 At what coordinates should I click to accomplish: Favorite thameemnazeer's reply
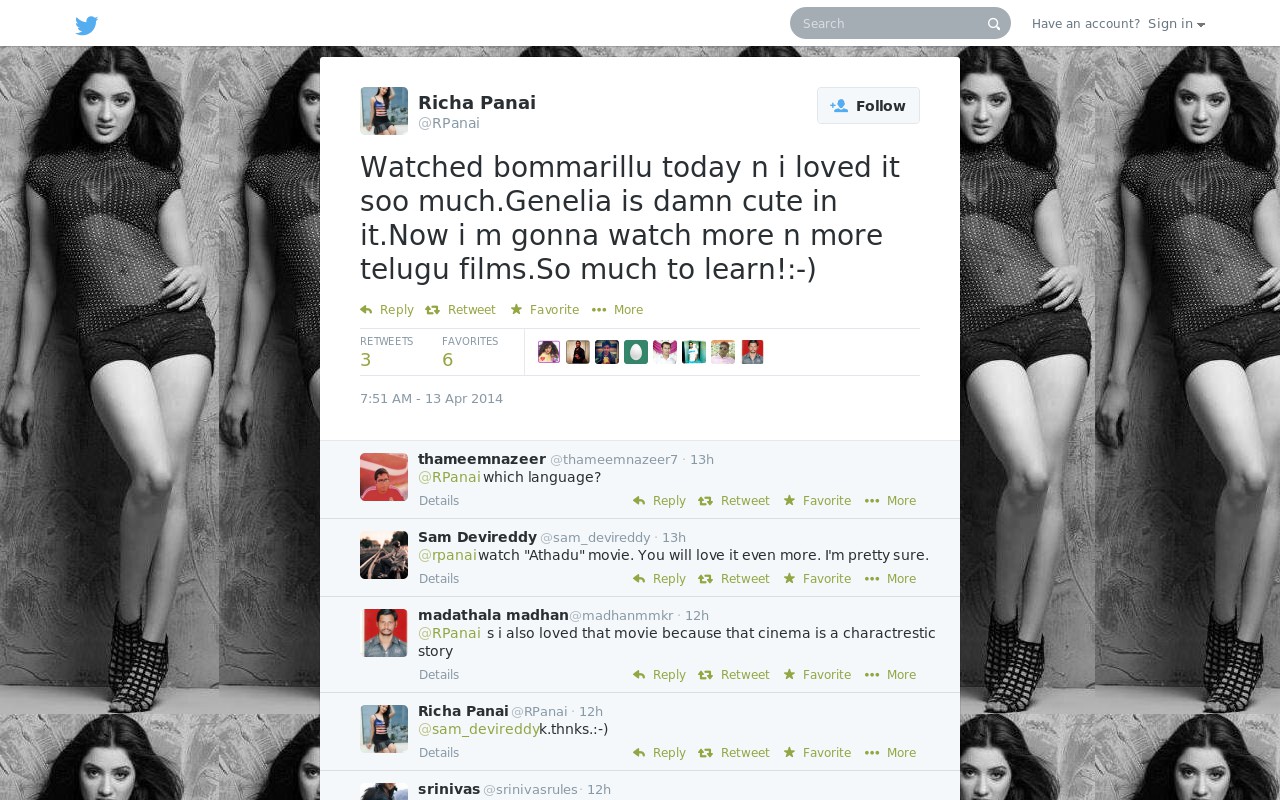coord(817,501)
